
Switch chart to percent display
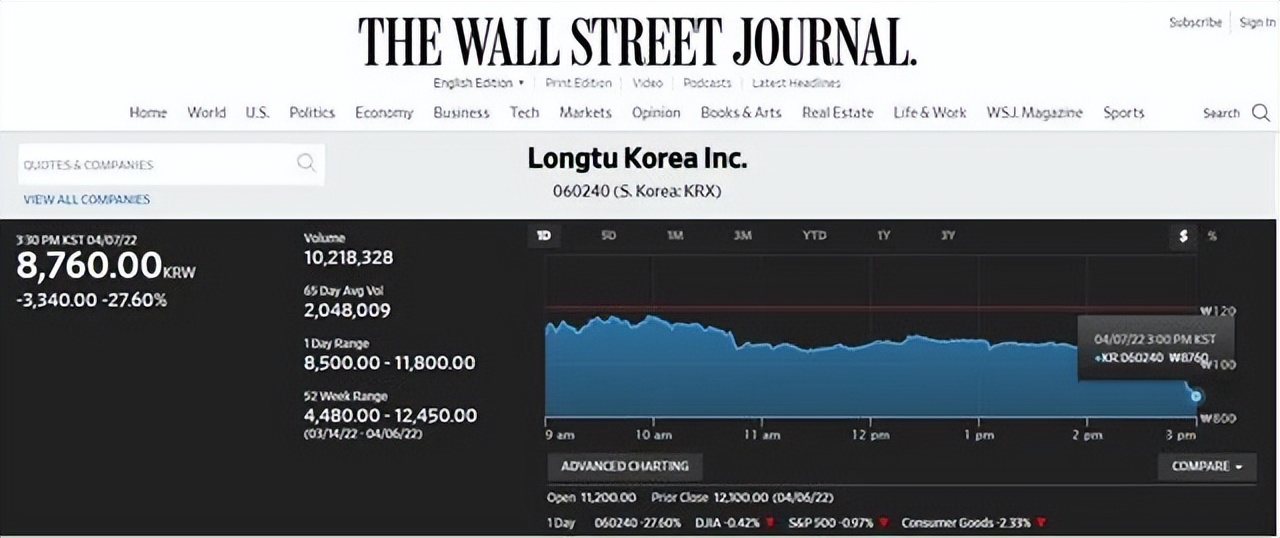pos(1212,236)
